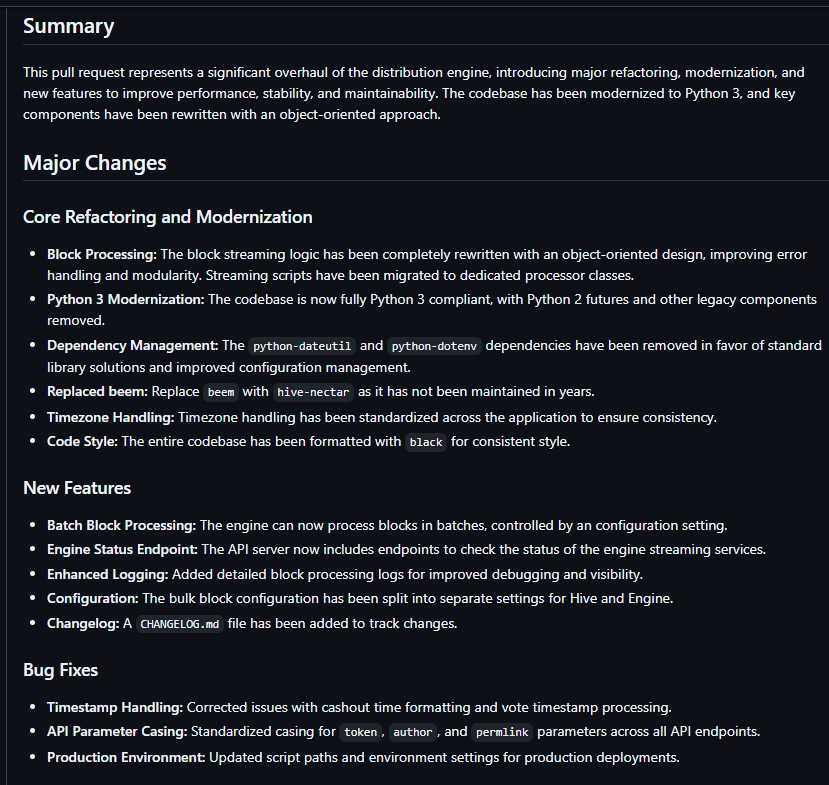Click the token parameter code label
The image size is (829, 785).
(360, 732)
